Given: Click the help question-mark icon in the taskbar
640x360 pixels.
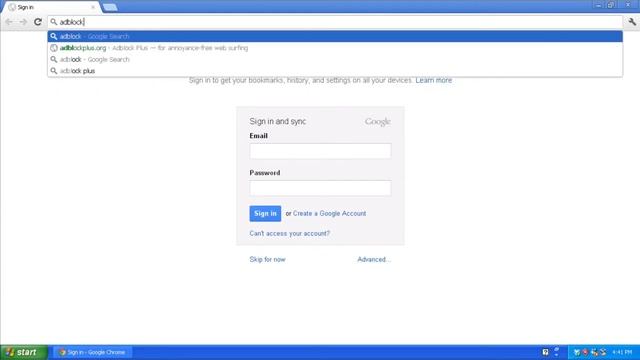Looking at the screenshot, I should tap(545, 352).
